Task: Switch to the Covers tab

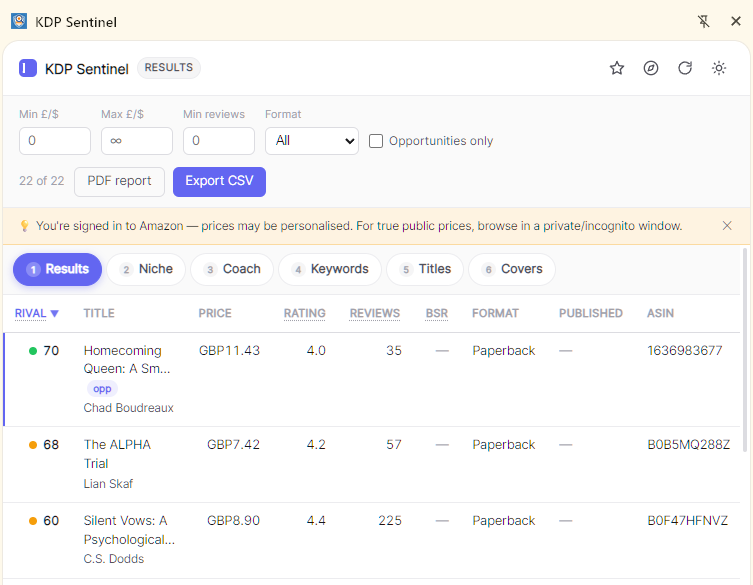Action: (512, 269)
